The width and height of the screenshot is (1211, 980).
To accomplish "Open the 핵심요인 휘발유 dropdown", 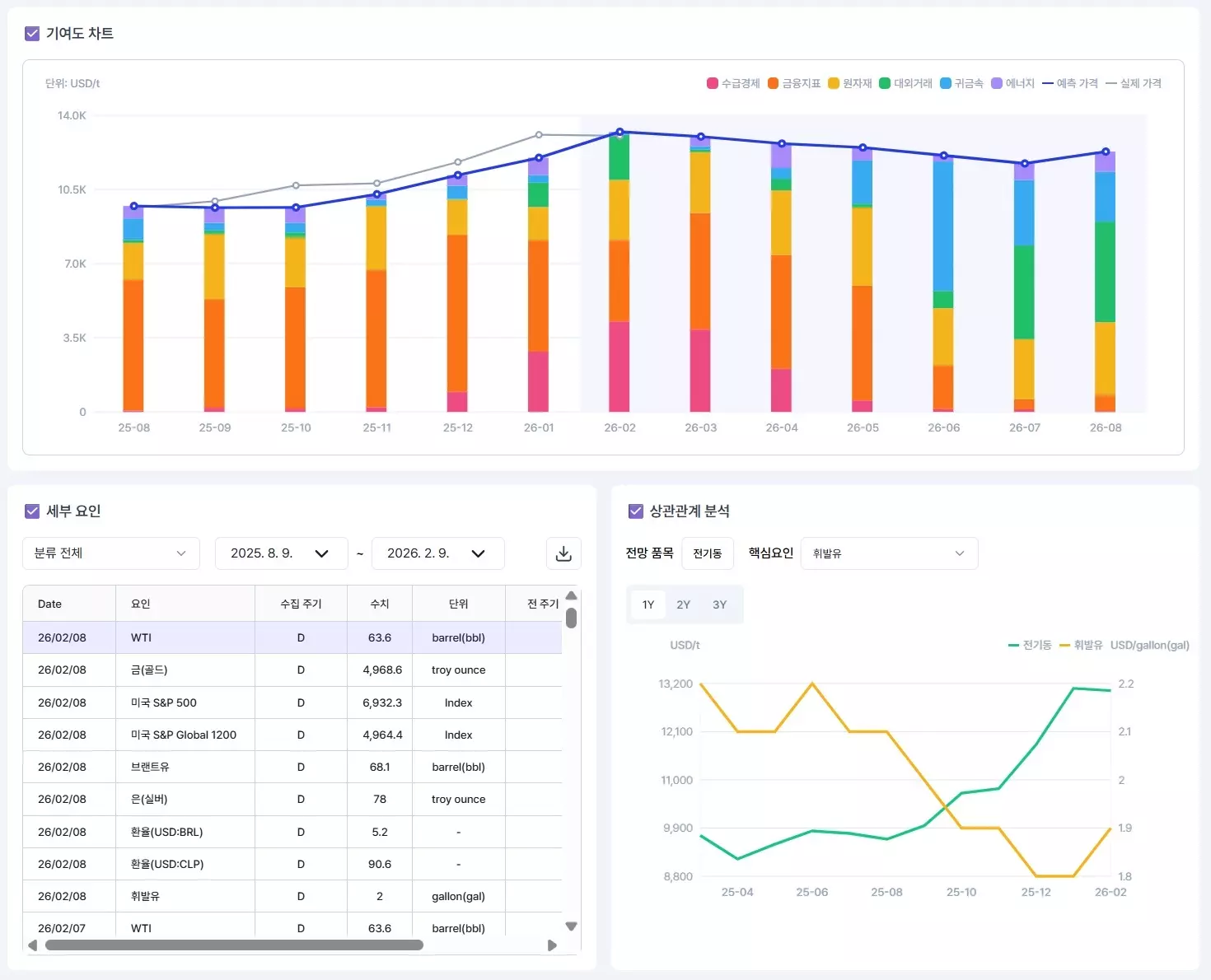I will tap(889, 553).
